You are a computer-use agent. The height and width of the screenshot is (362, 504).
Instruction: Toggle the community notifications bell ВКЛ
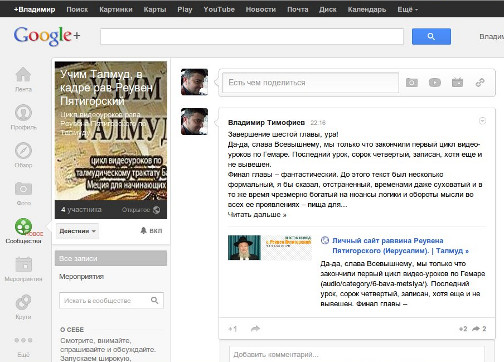151,231
